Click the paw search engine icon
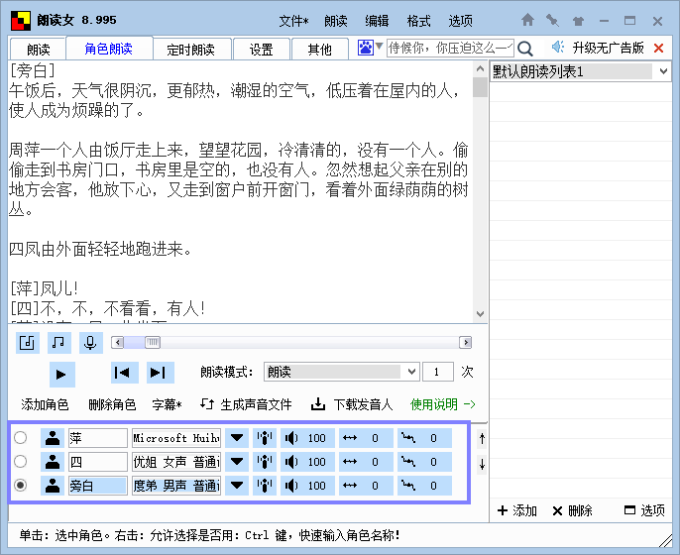This screenshot has height=555, width=680. point(366,48)
